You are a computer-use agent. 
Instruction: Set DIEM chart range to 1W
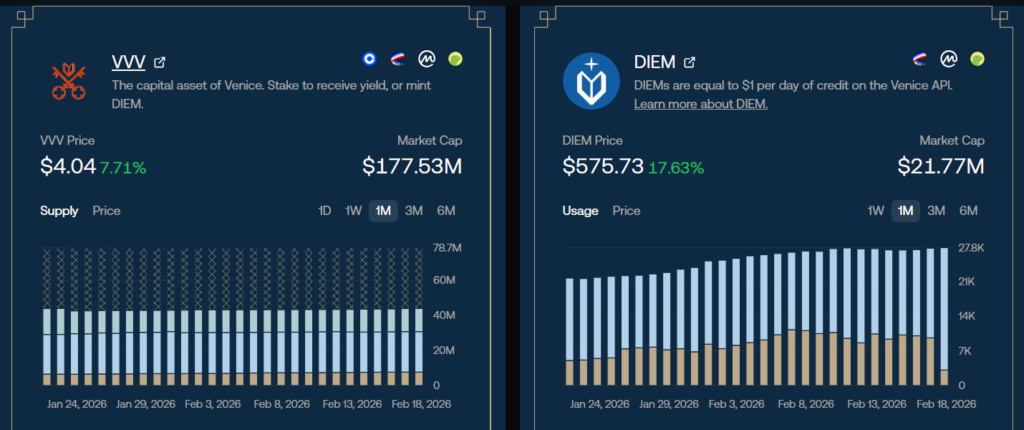[x=876, y=211]
